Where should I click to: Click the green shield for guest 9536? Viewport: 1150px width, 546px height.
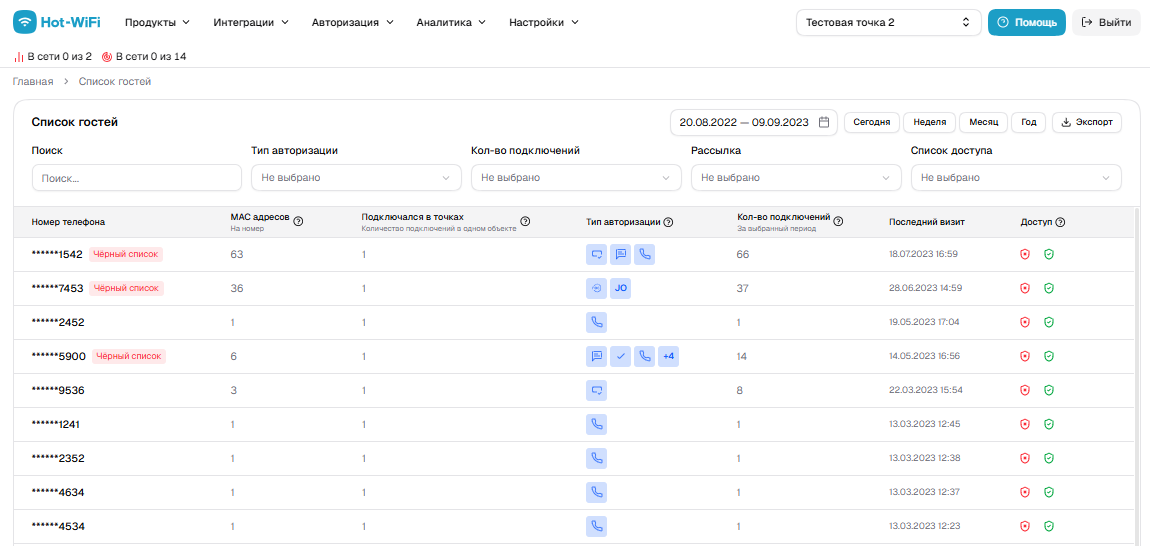1049,390
